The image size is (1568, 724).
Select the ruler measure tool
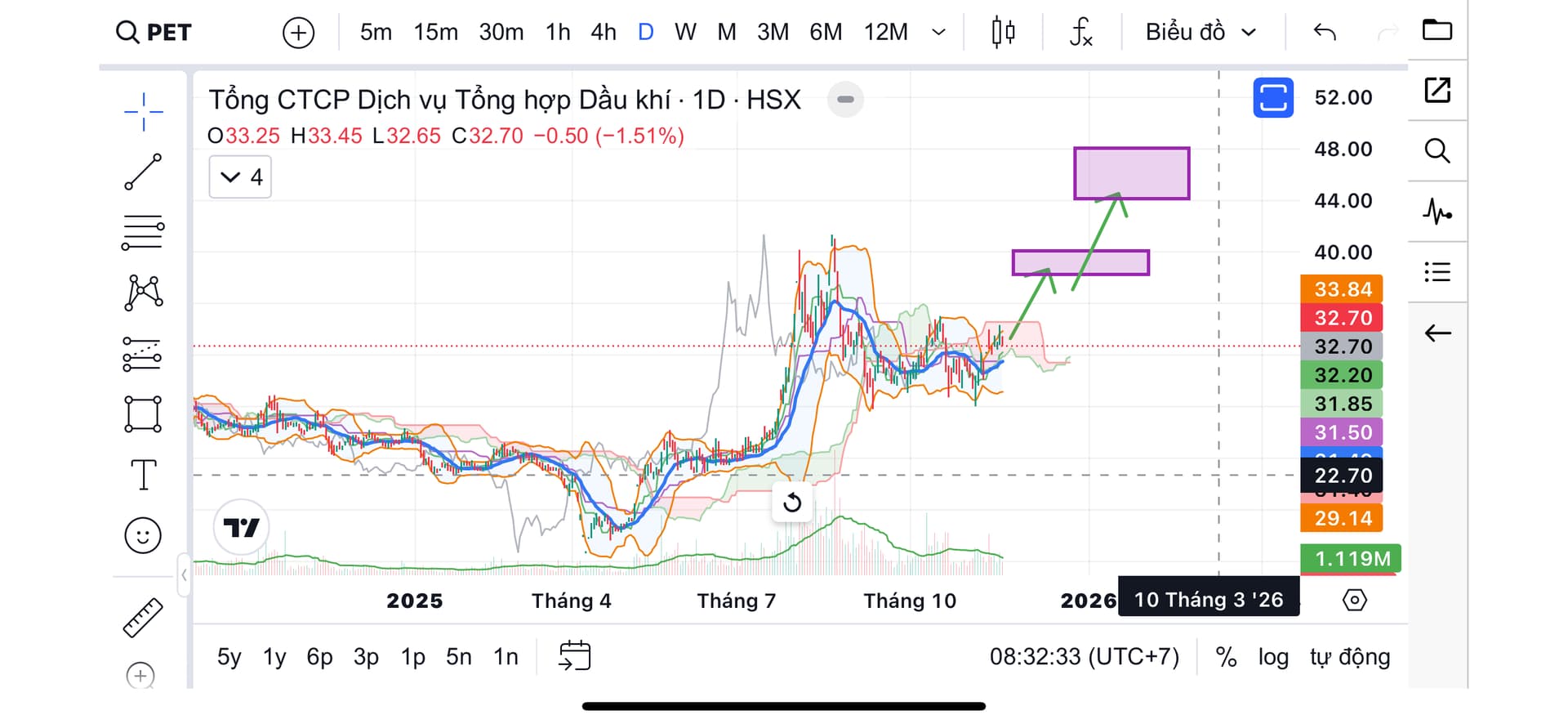coord(143,618)
